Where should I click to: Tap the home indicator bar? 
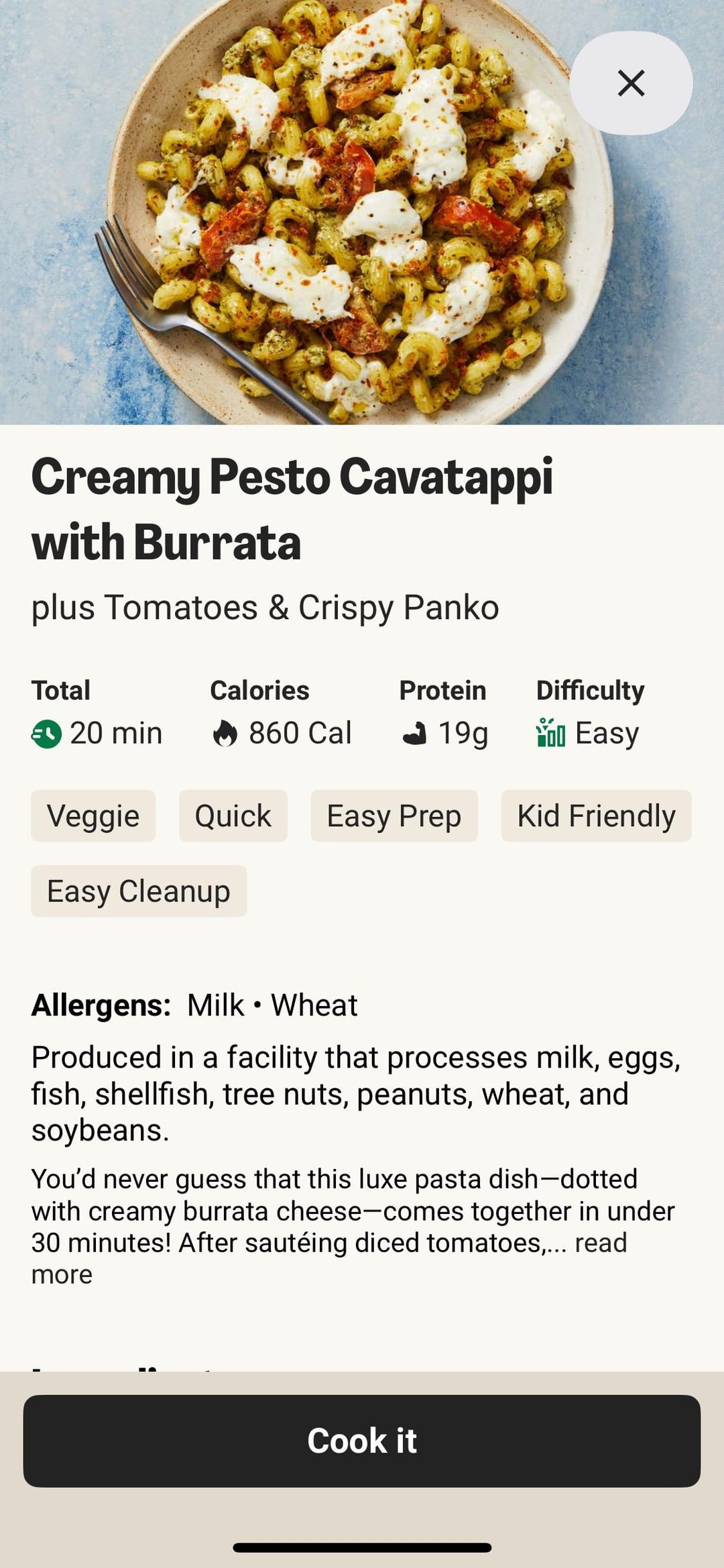tap(362, 1548)
